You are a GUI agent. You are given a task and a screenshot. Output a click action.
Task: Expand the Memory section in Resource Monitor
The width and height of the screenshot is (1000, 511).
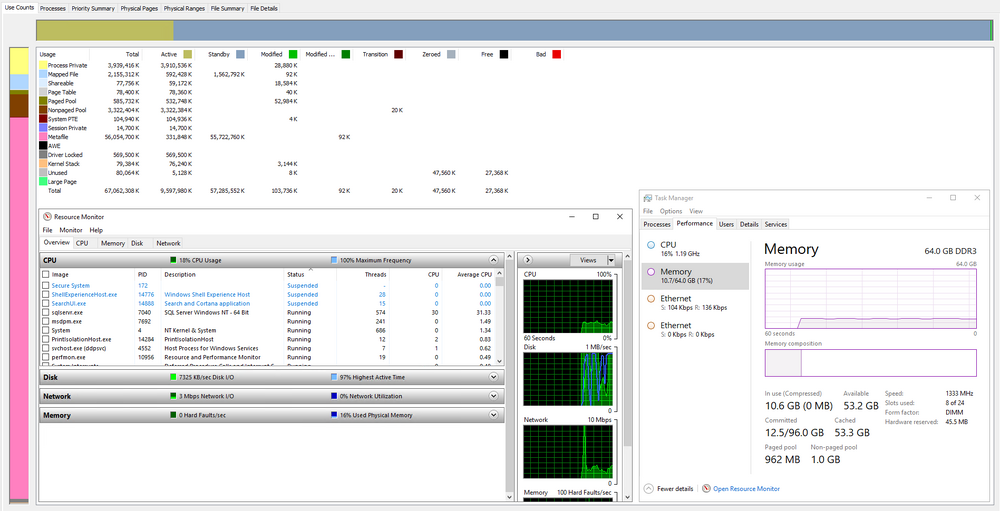[x=493, y=415]
